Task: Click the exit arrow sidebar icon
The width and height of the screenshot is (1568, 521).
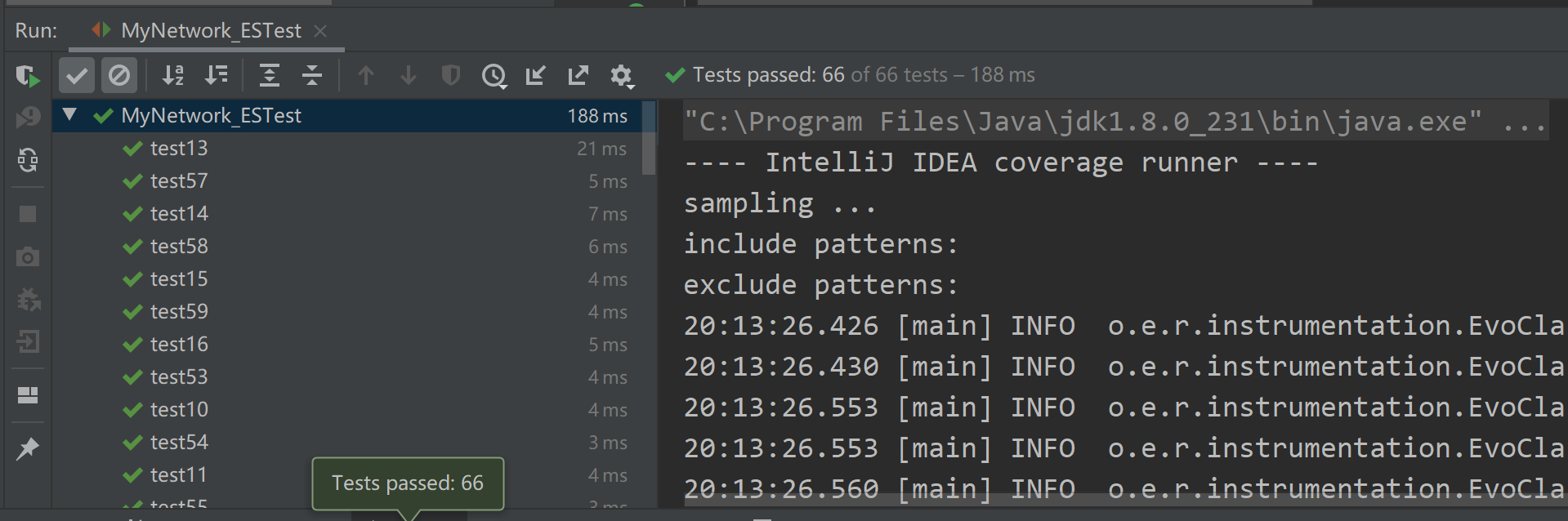Action: [28, 341]
